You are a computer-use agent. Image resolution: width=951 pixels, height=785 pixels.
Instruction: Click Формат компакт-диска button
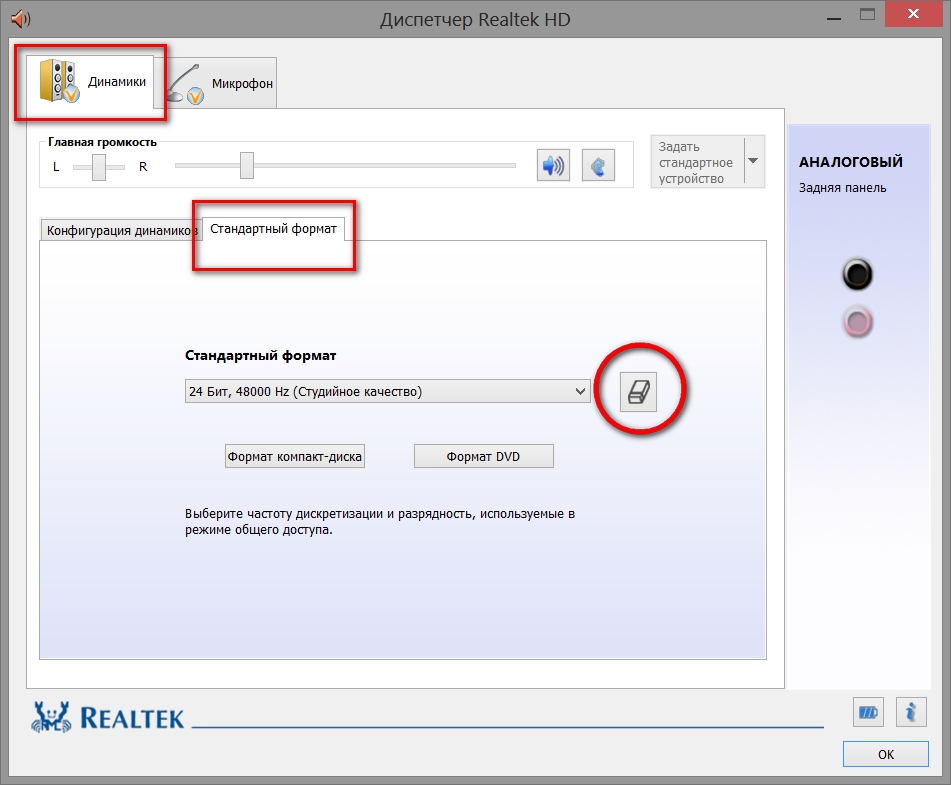295,456
